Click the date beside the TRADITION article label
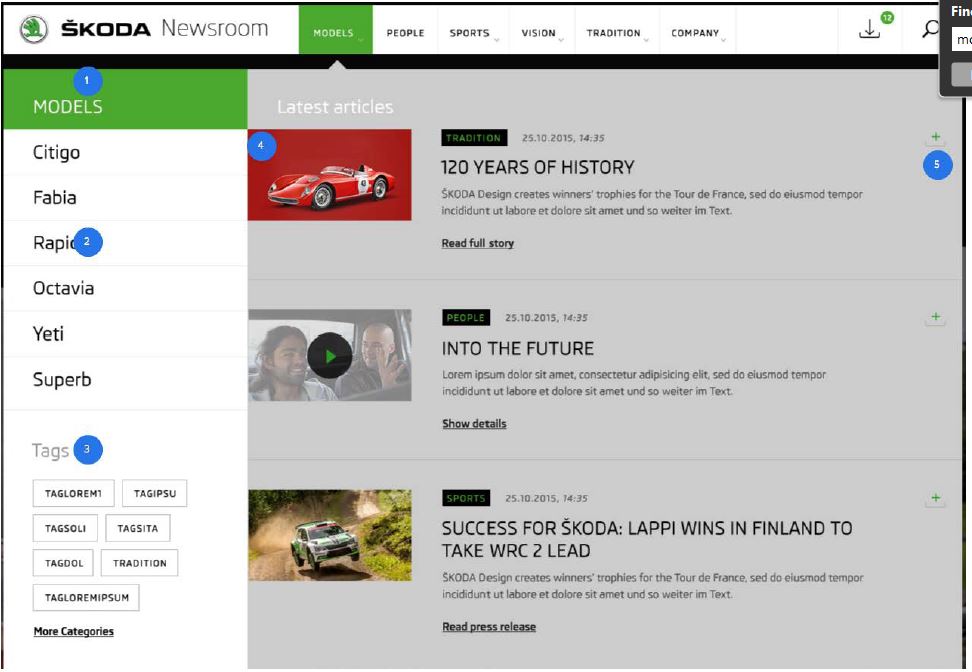972x672 pixels. point(563,138)
